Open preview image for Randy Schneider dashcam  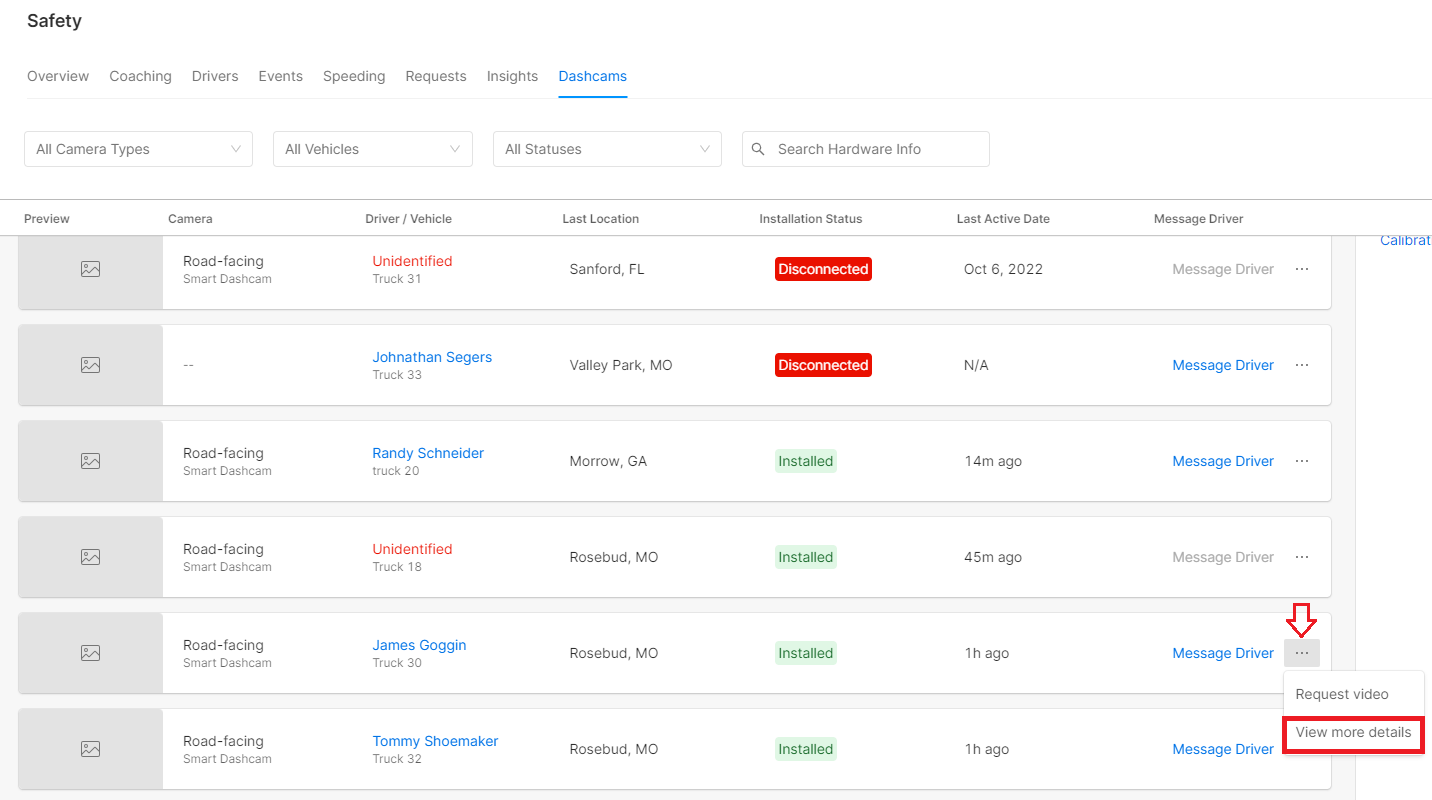tap(90, 461)
